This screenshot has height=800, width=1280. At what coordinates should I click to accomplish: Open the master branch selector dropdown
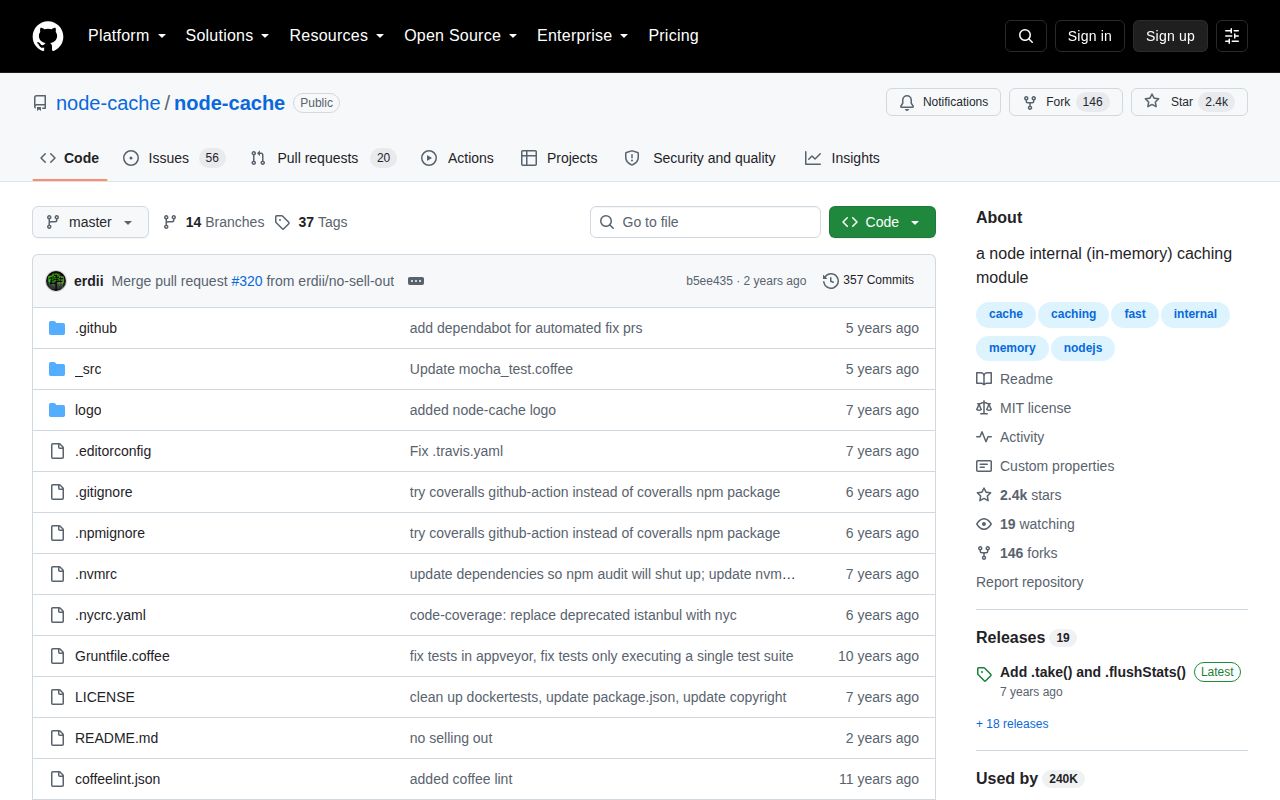point(90,222)
